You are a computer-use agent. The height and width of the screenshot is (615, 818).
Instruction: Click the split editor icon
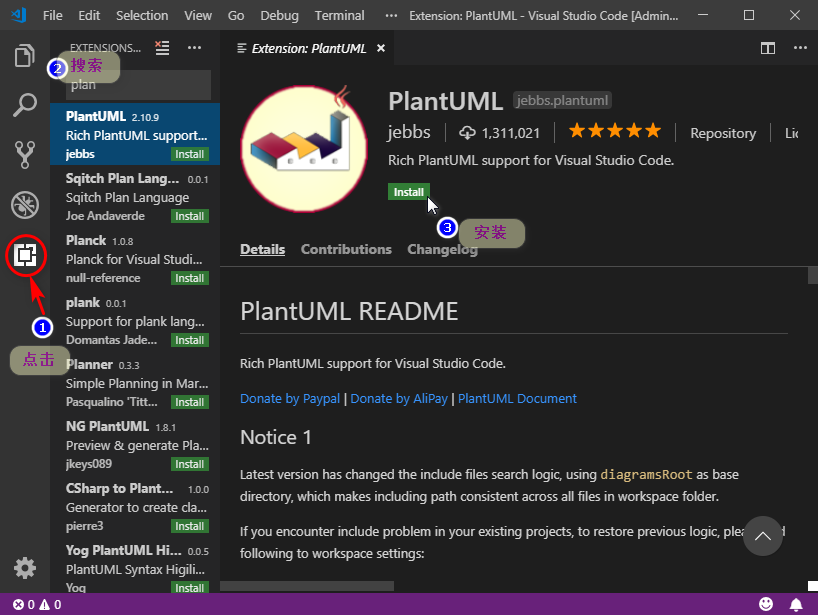click(767, 48)
